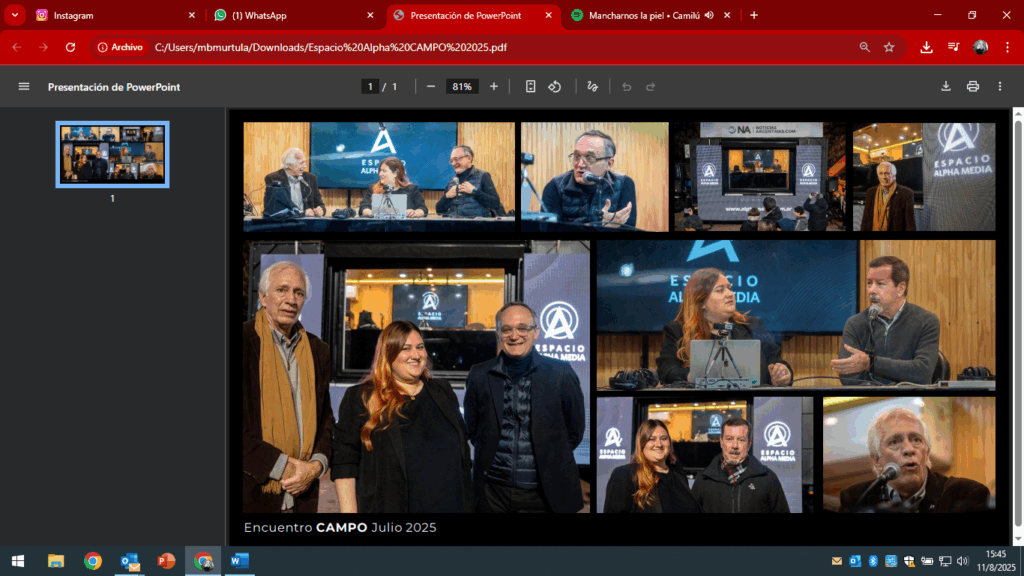Select the page 1 thumbnail
Screen dimensions: 1024x576
pyautogui.click(x=112, y=154)
